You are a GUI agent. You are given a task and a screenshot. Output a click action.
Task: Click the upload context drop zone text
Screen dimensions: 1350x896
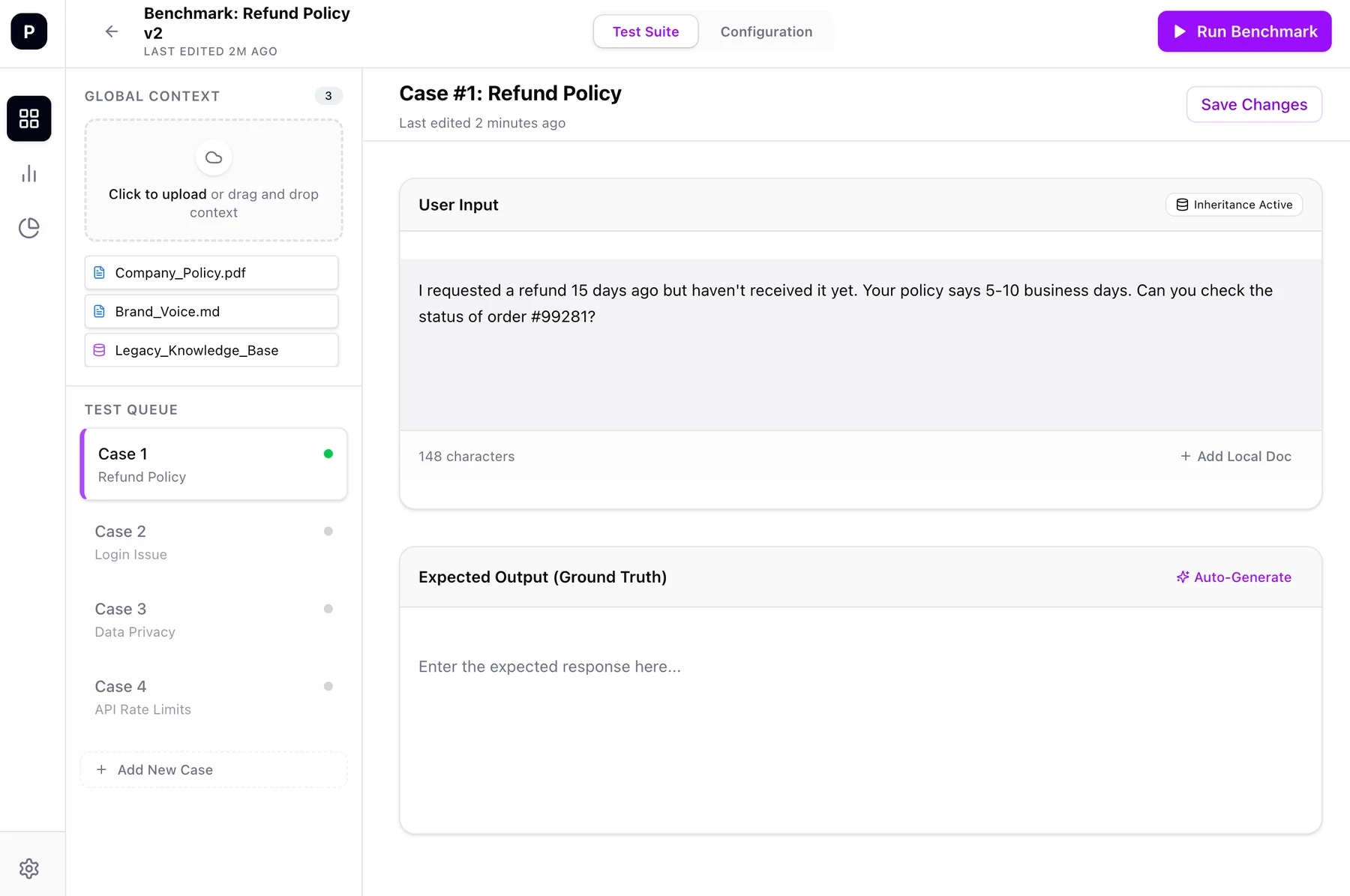(214, 203)
